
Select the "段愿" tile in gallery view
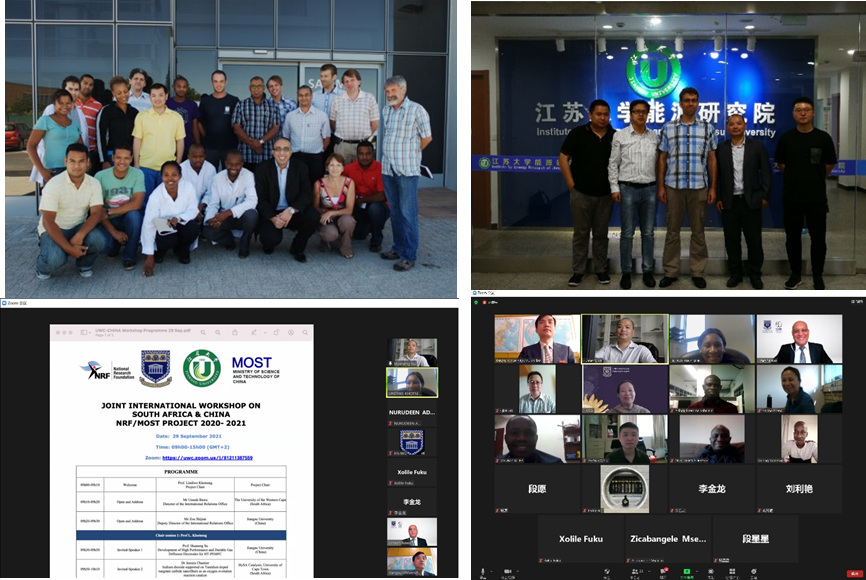pyautogui.click(x=537, y=488)
